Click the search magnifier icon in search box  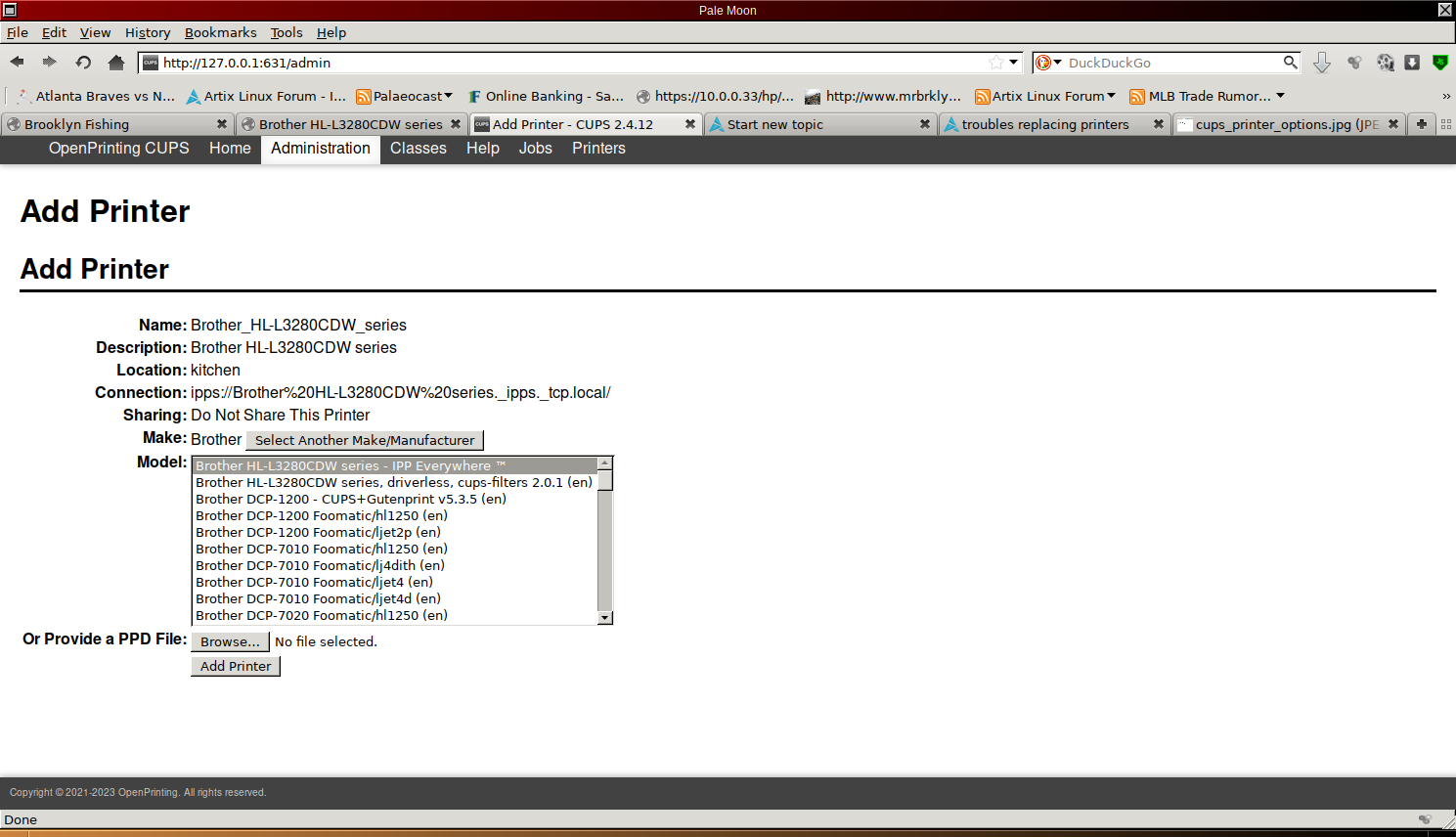[x=1290, y=63]
